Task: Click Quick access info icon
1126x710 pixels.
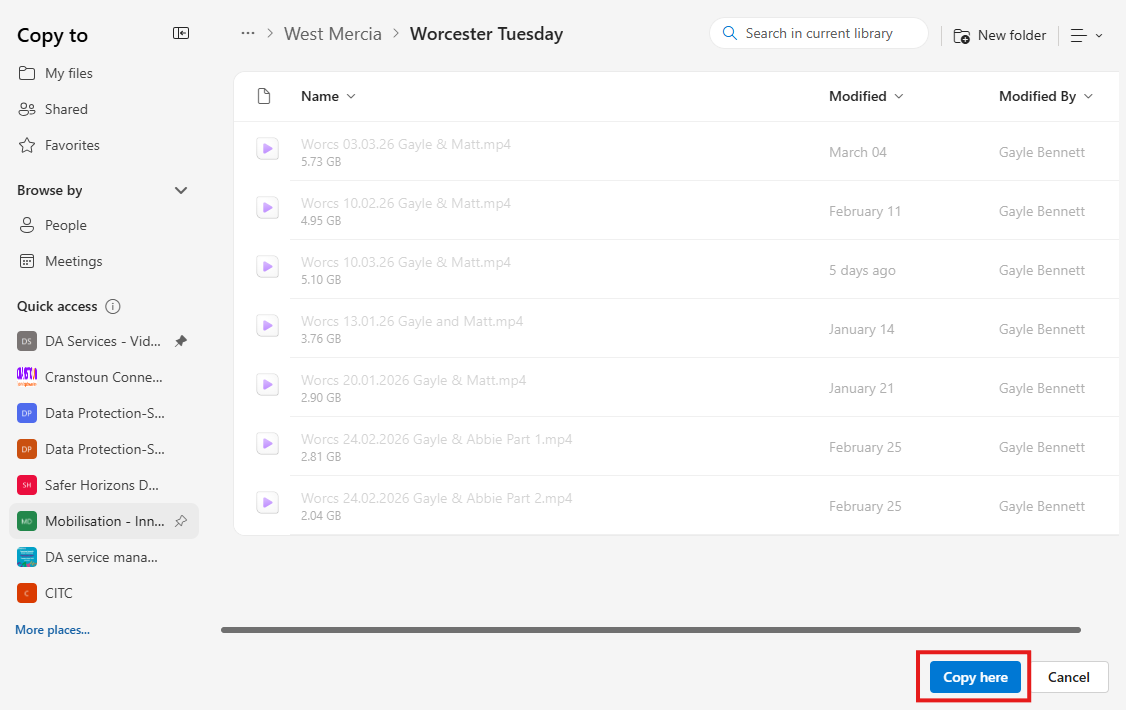Action: [113, 306]
